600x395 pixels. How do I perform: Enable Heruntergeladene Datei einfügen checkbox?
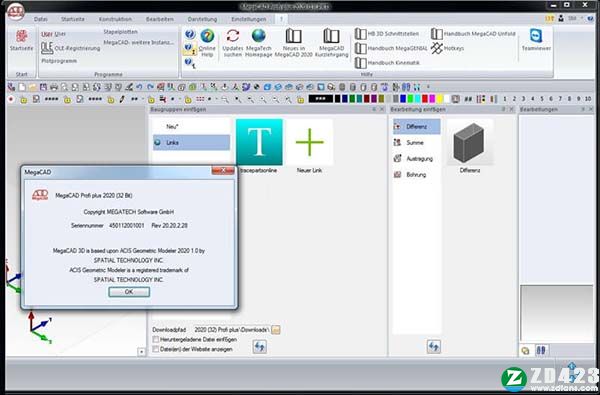click(x=156, y=340)
